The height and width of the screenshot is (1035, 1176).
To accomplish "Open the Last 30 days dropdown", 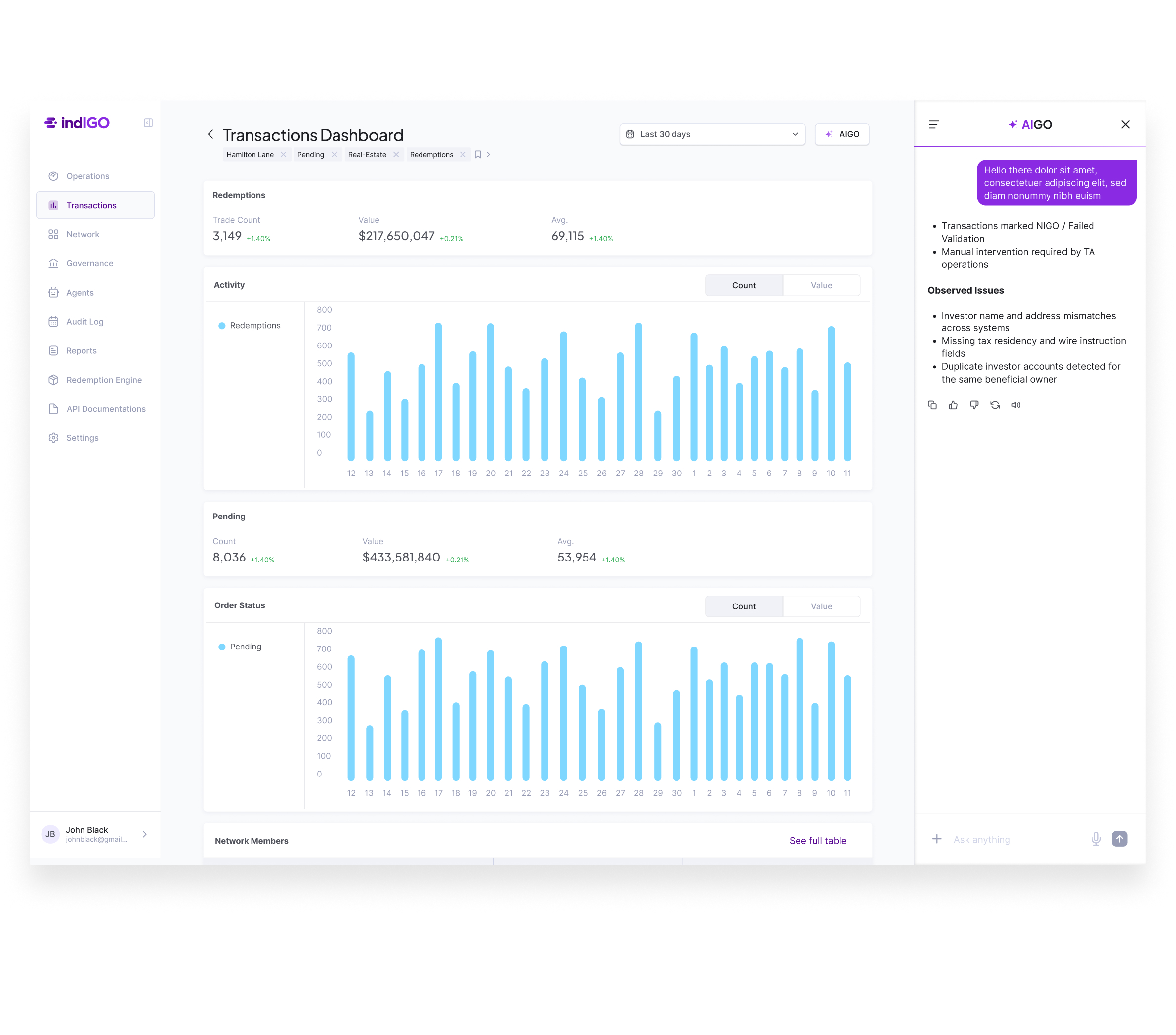I will (713, 135).
